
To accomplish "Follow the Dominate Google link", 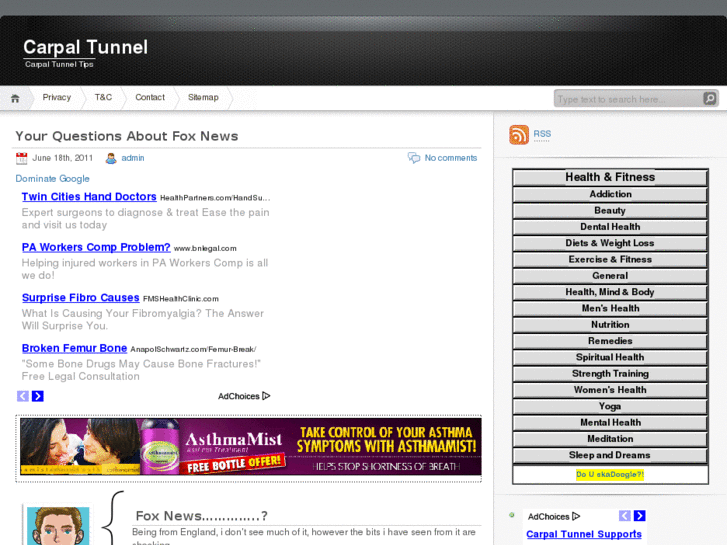I will coord(52,179).
